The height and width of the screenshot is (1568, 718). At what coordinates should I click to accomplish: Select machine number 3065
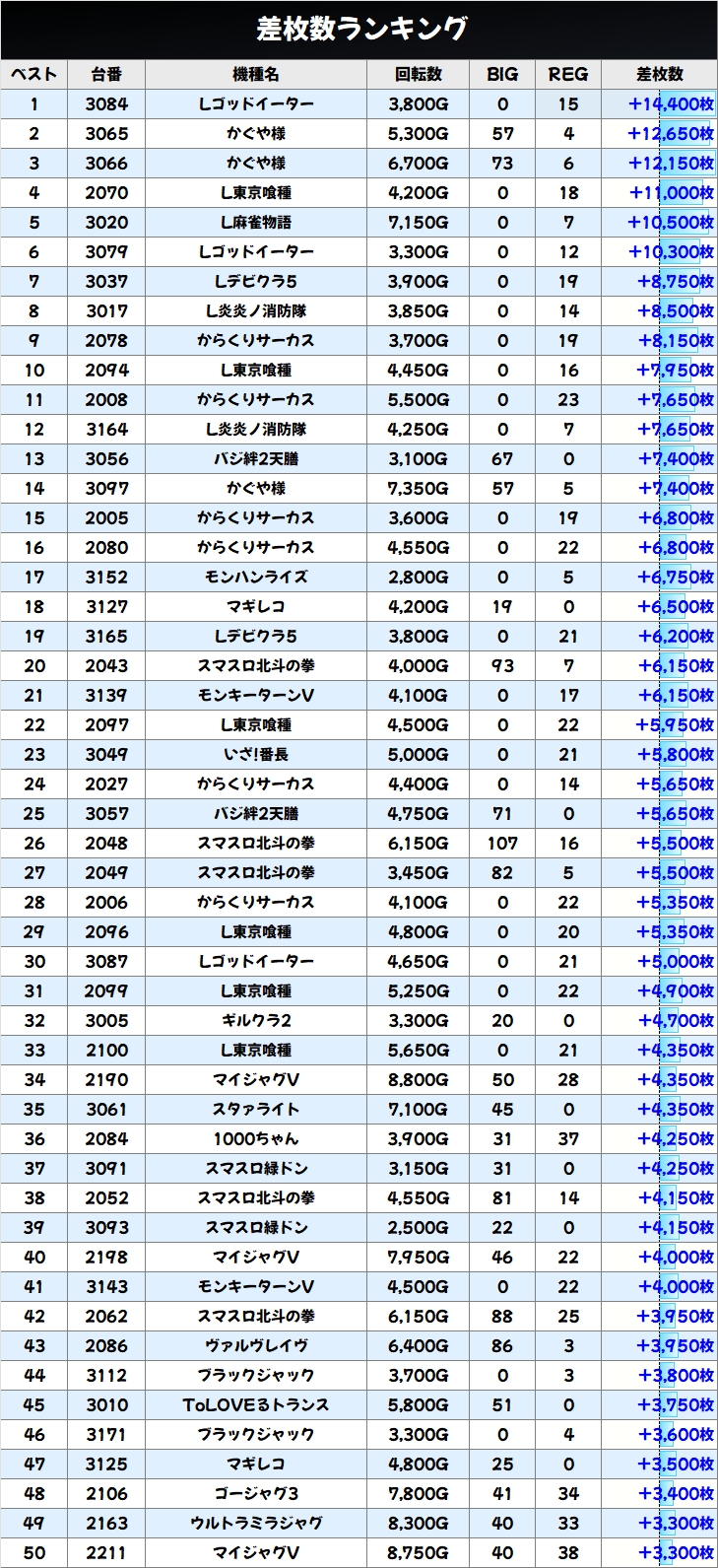(x=106, y=133)
